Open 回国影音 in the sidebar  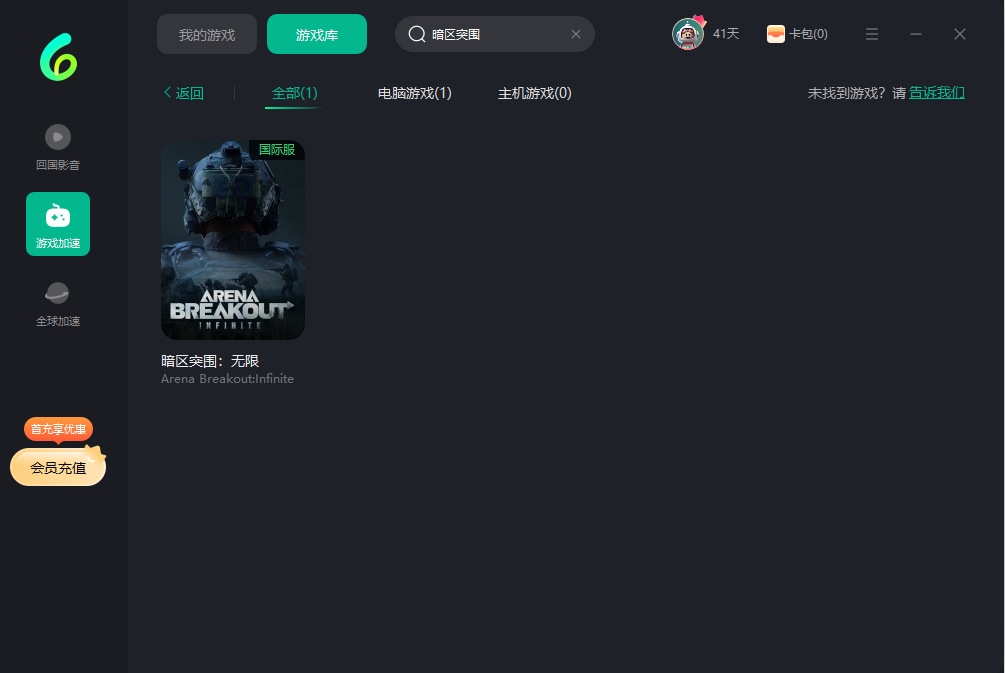pos(58,137)
